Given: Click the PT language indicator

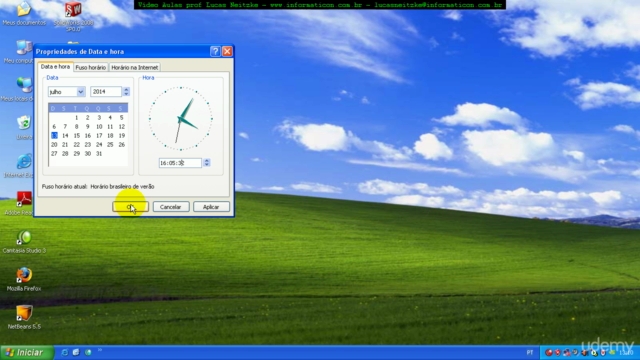Looking at the screenshot, I should (x=530, y=353).
